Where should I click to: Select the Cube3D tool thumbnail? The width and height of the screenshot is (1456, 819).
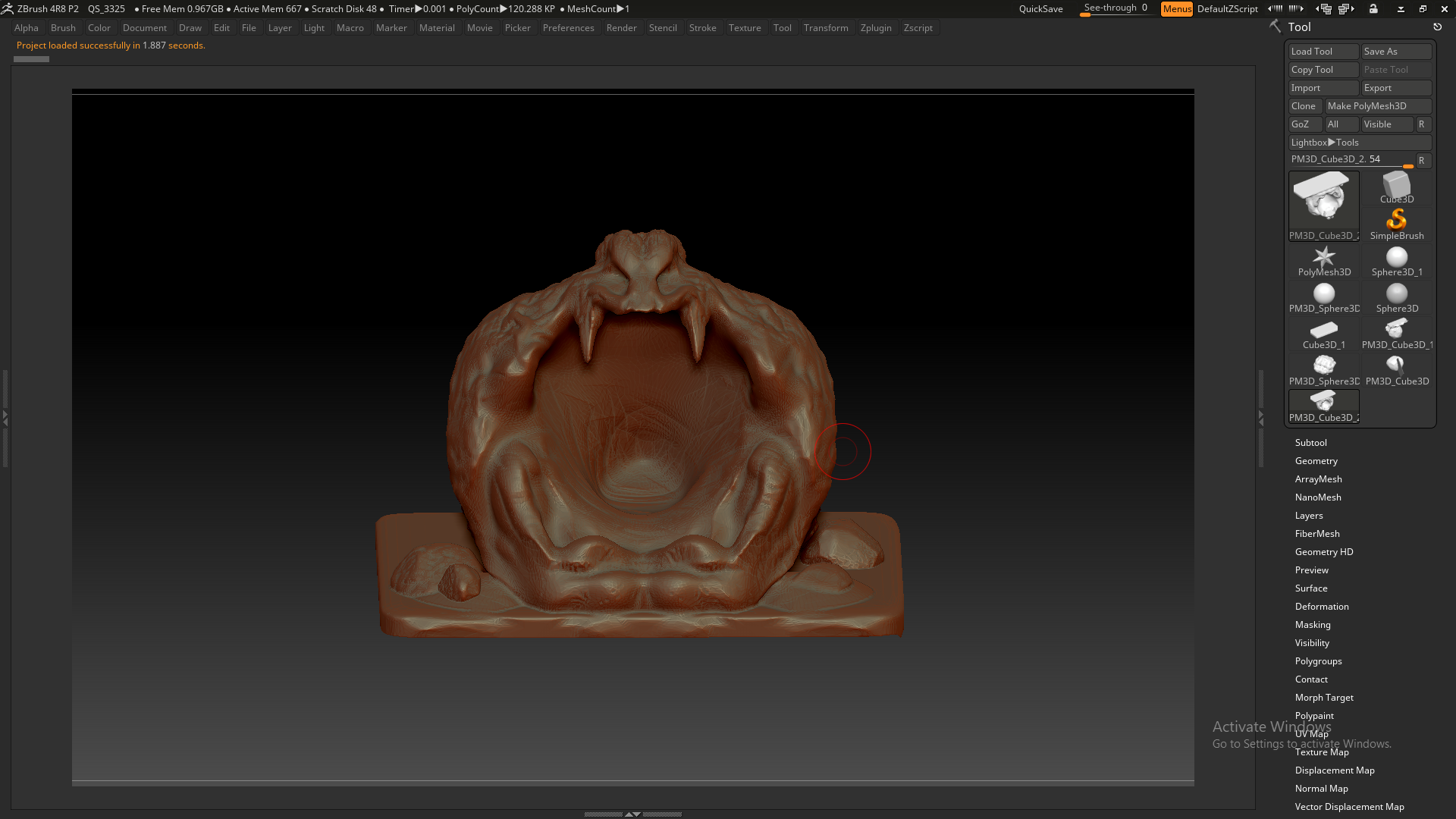click(x=1397, y=187)
